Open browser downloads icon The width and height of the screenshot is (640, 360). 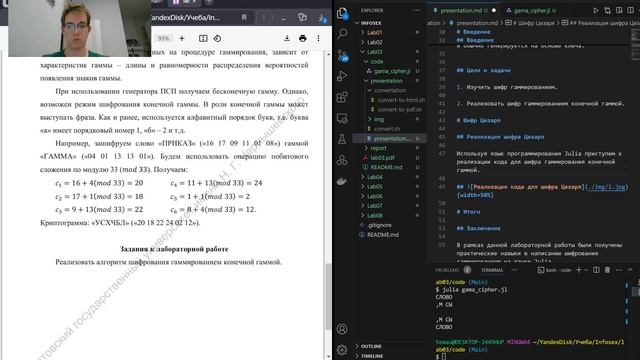point(322,18)
